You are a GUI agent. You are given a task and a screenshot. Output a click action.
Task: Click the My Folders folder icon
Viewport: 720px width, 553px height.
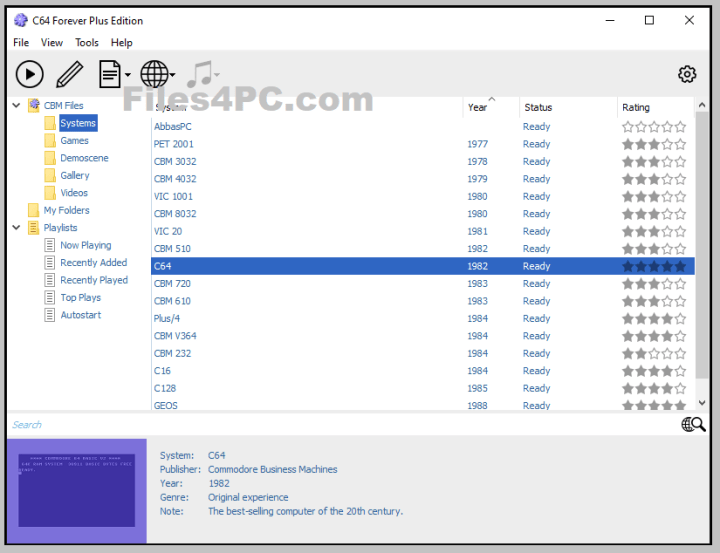coord(33,210)
